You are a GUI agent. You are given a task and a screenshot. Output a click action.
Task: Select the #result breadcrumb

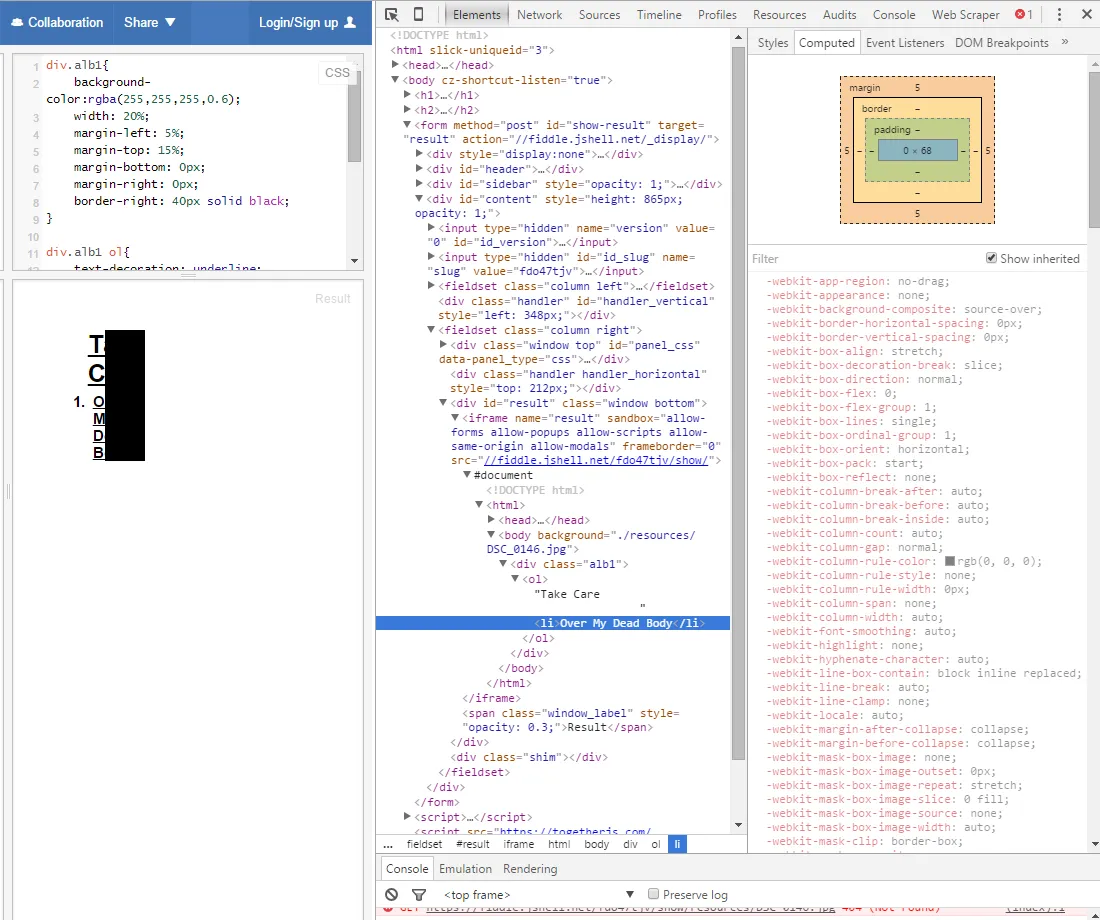pyautogui.click(x=472, y=844)
